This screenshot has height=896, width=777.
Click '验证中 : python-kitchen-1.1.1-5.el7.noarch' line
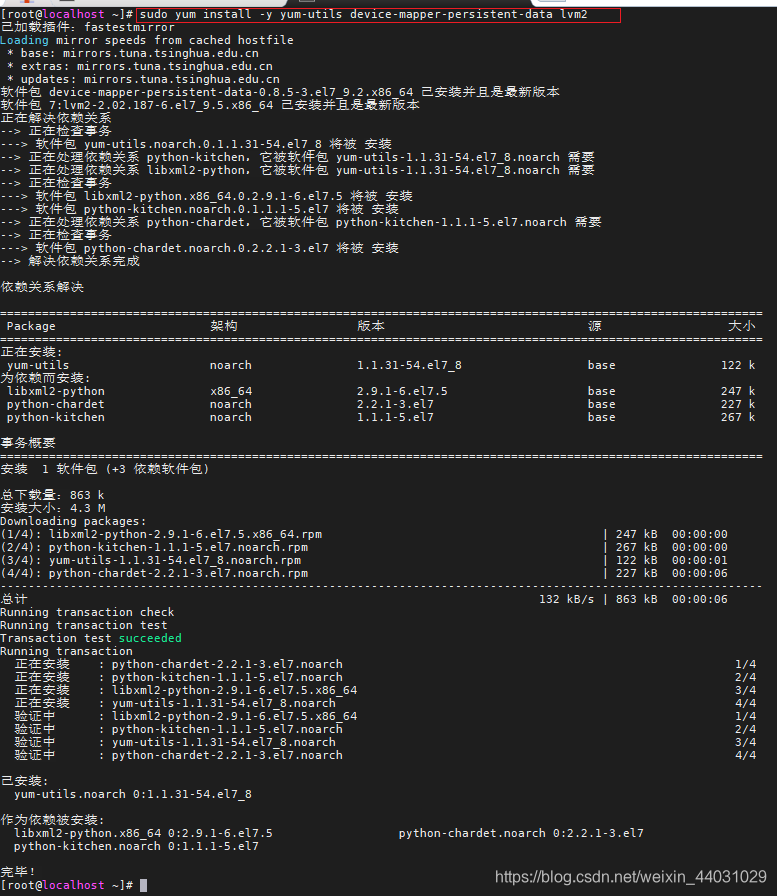tap(385, 730)
